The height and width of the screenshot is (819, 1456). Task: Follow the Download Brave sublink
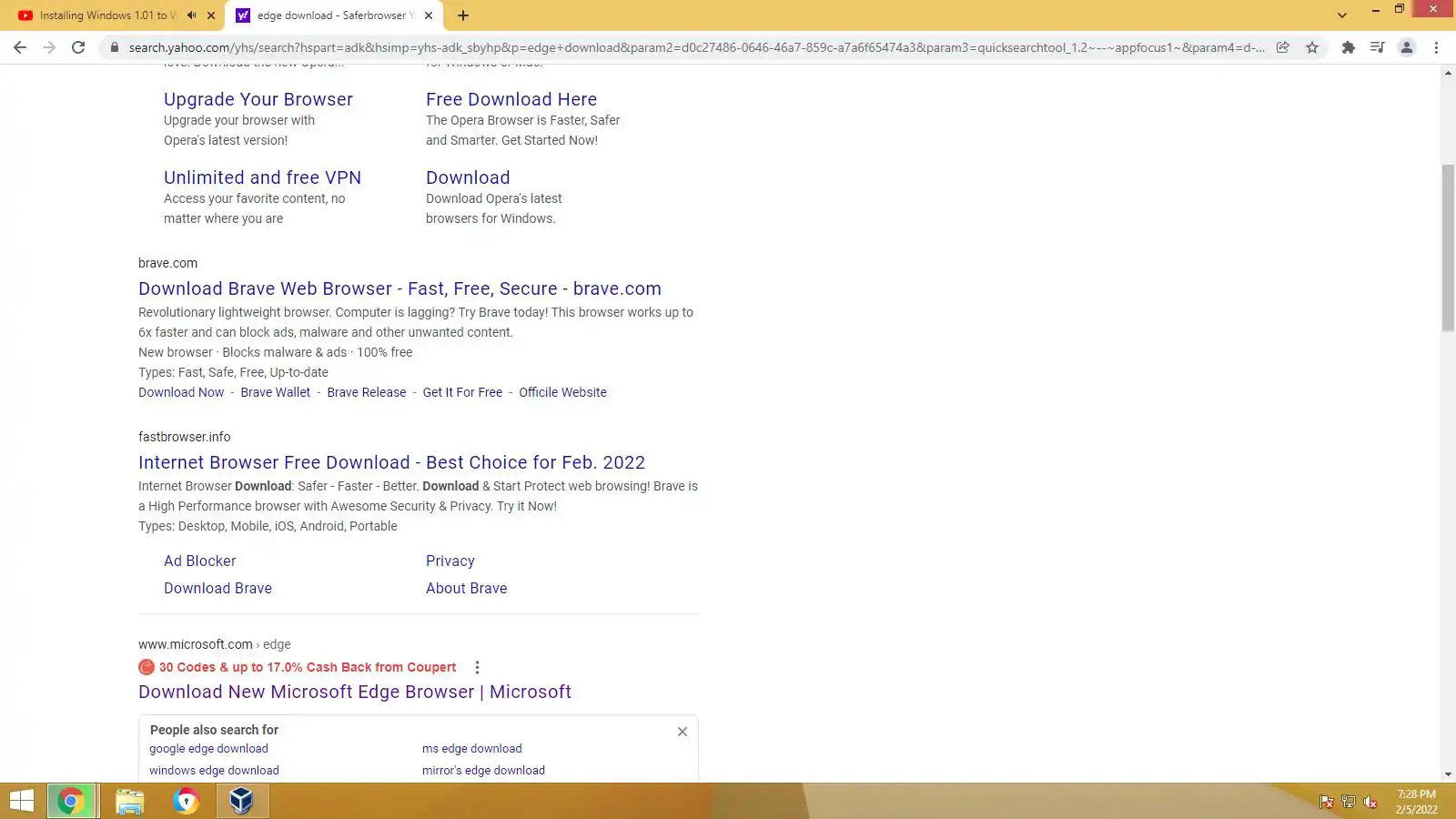(217, 588)
